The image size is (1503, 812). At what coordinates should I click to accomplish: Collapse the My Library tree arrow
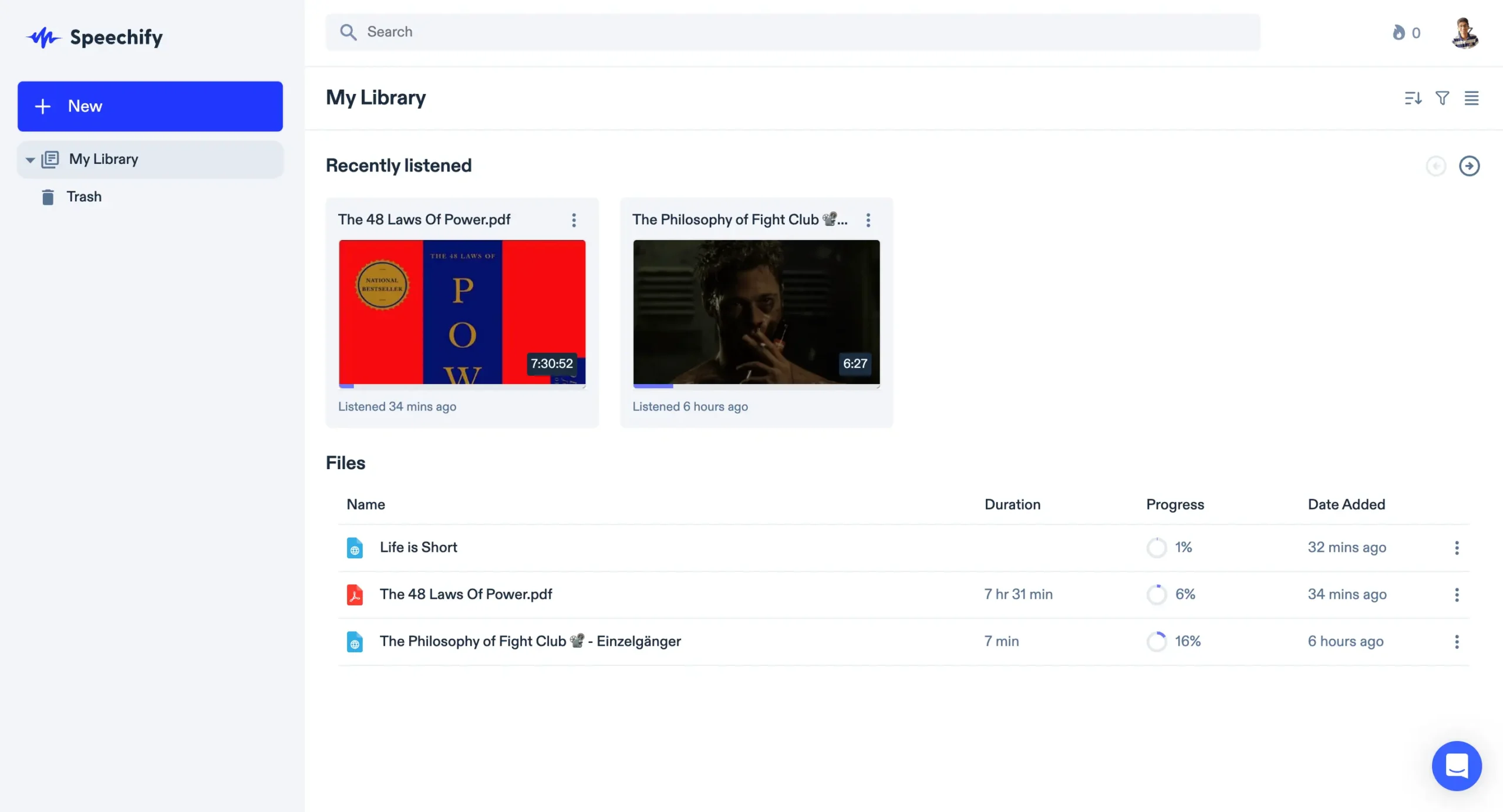pyautogui.click(x=30, y=160)
